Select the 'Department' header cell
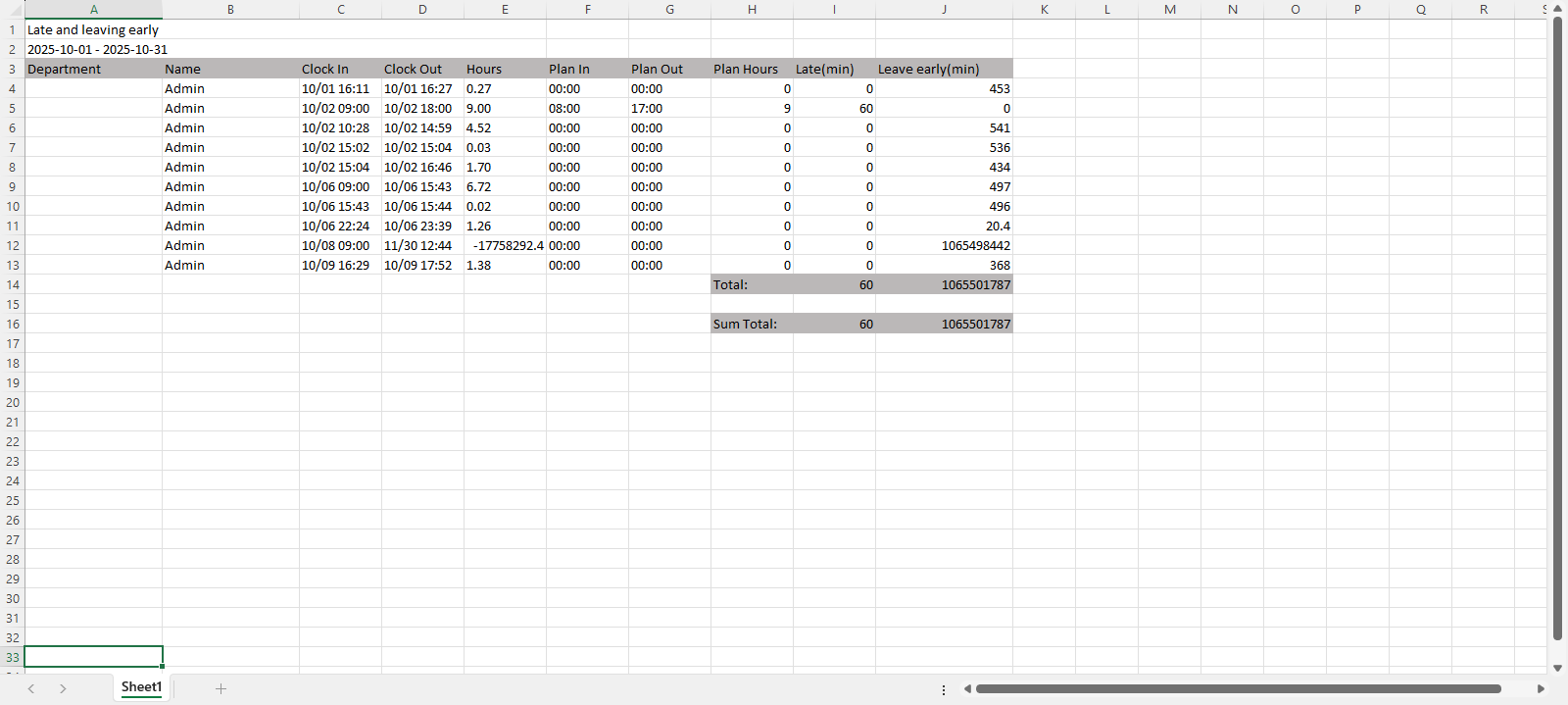 (93, 70)
